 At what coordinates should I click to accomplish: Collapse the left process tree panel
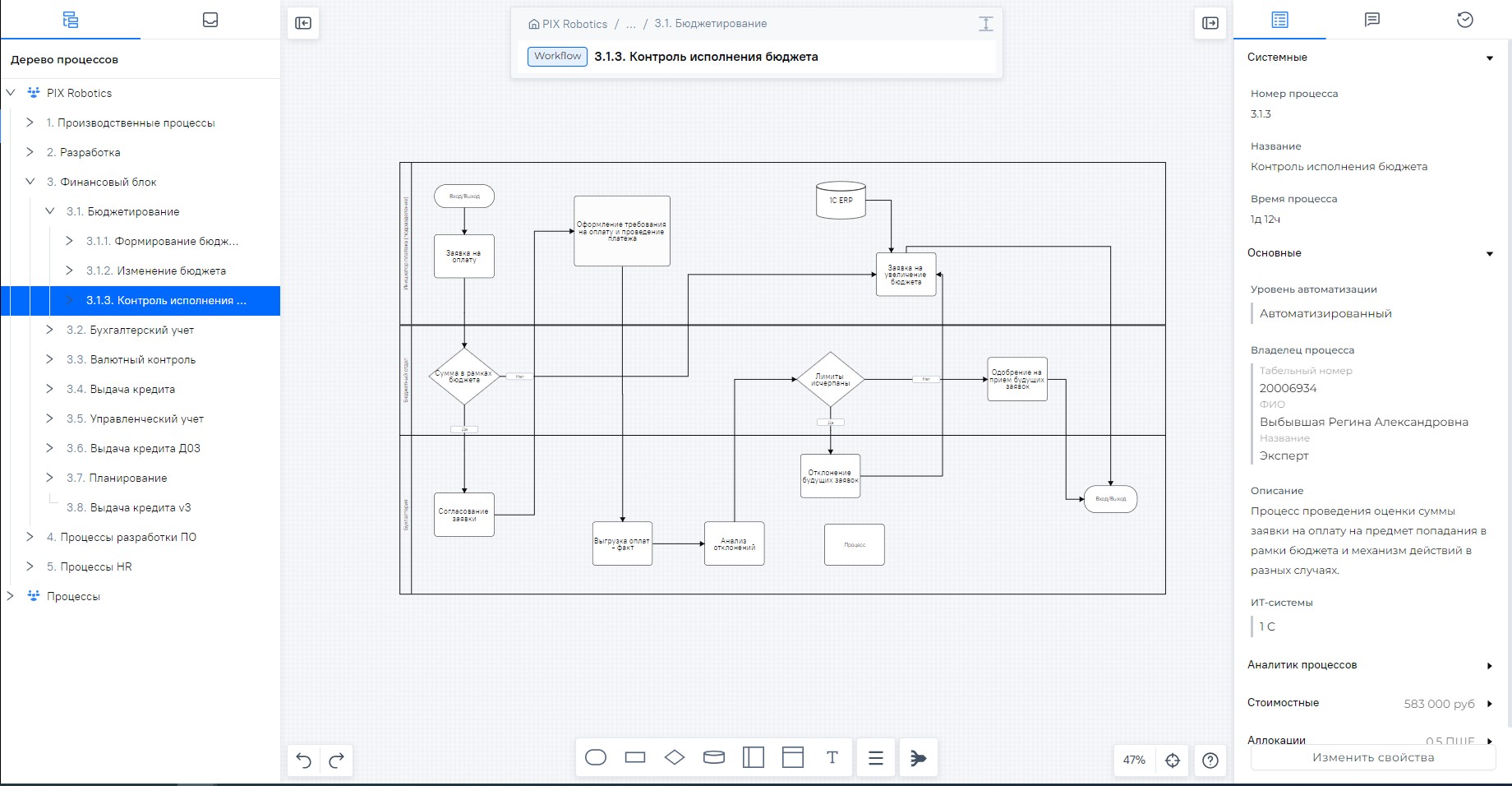click(303, 23)
